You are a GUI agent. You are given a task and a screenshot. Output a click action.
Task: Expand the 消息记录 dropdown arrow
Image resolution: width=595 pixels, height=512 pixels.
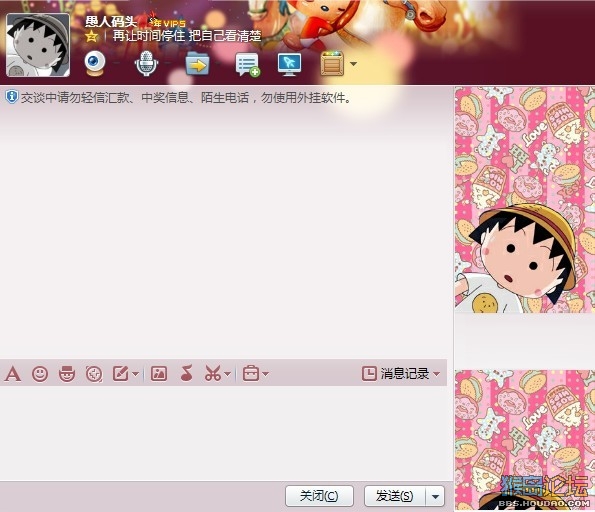436,374
